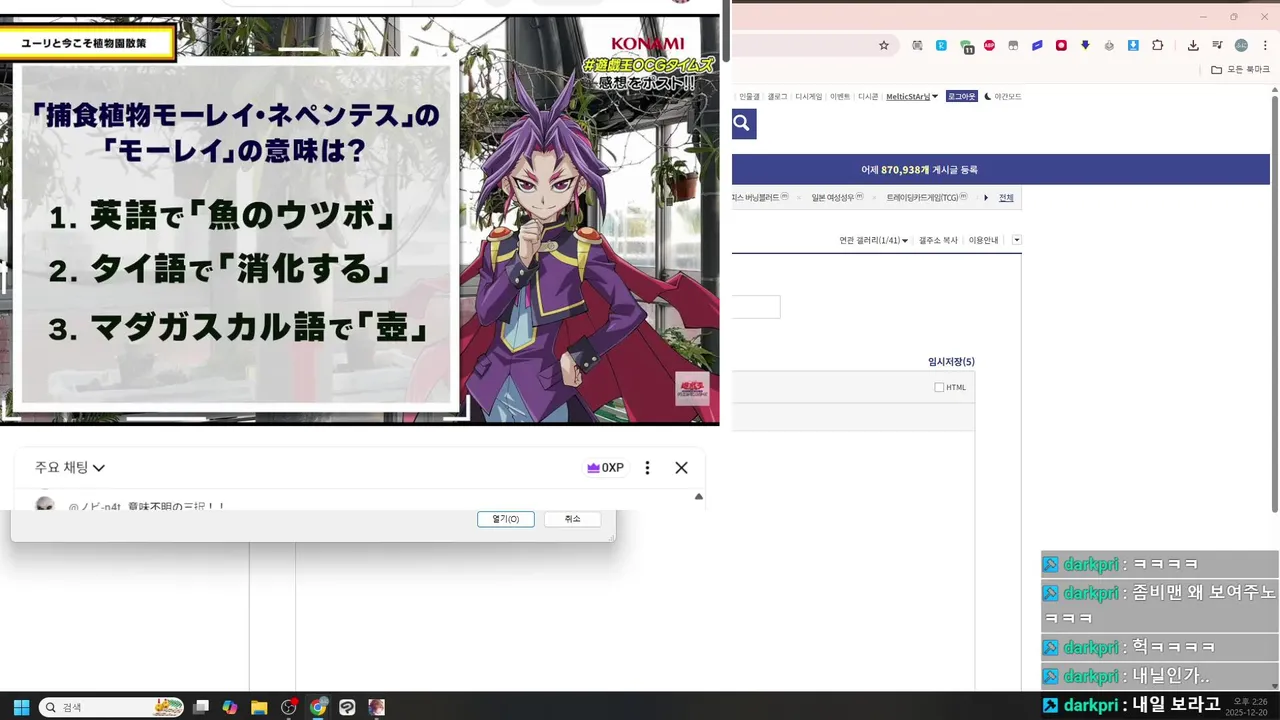Click the partially visible input box in gallery form

coord(756,307)
